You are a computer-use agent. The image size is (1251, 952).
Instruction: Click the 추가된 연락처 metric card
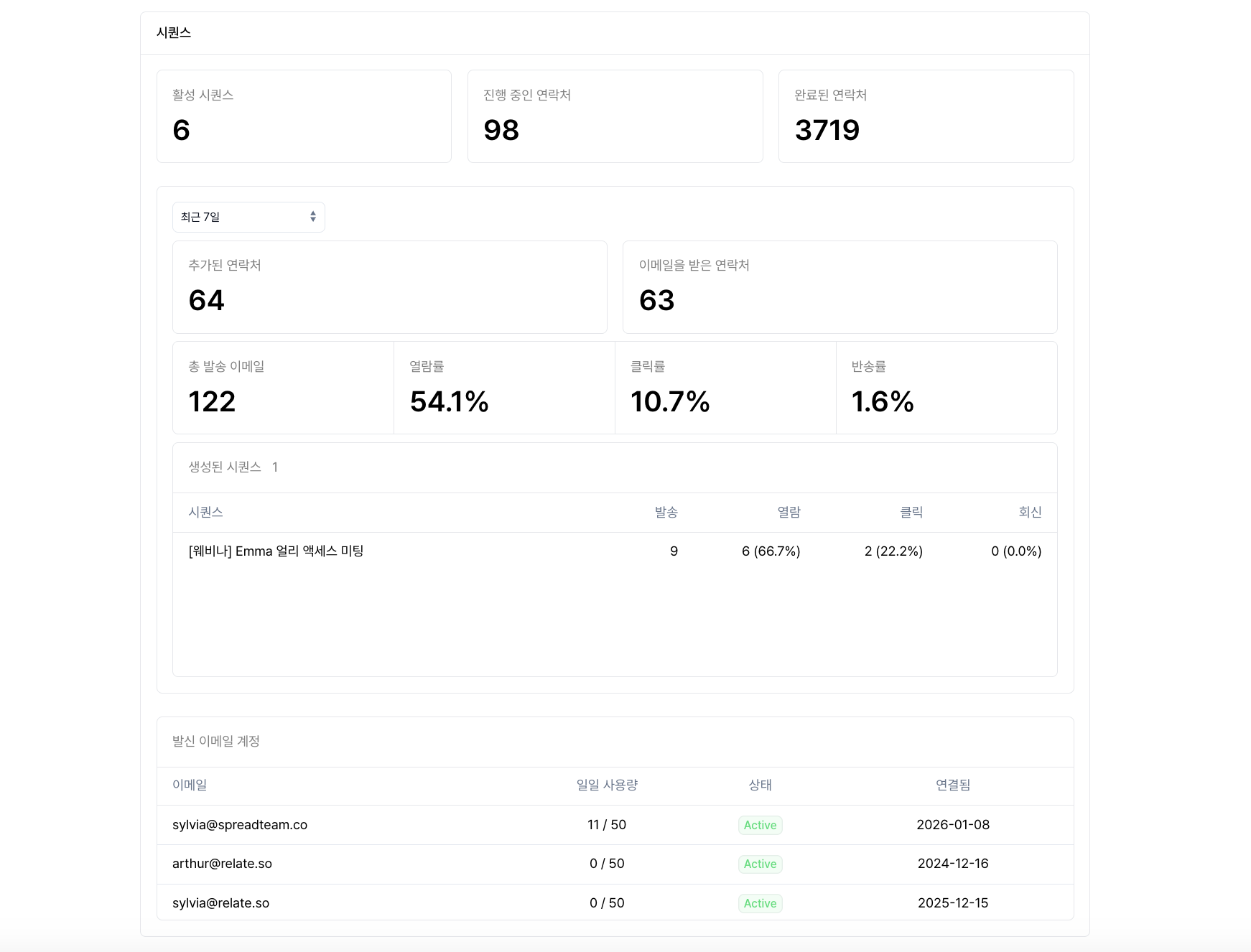(390, 287)
